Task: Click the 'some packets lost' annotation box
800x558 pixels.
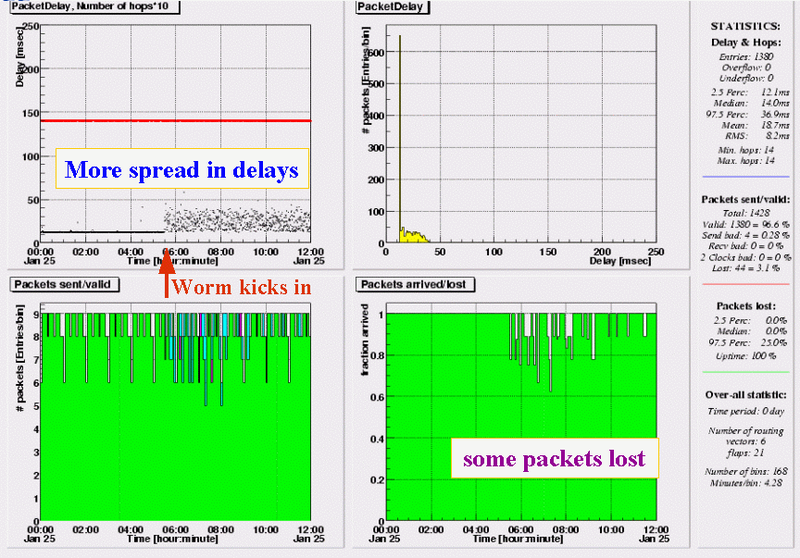Action: (553, 459)
